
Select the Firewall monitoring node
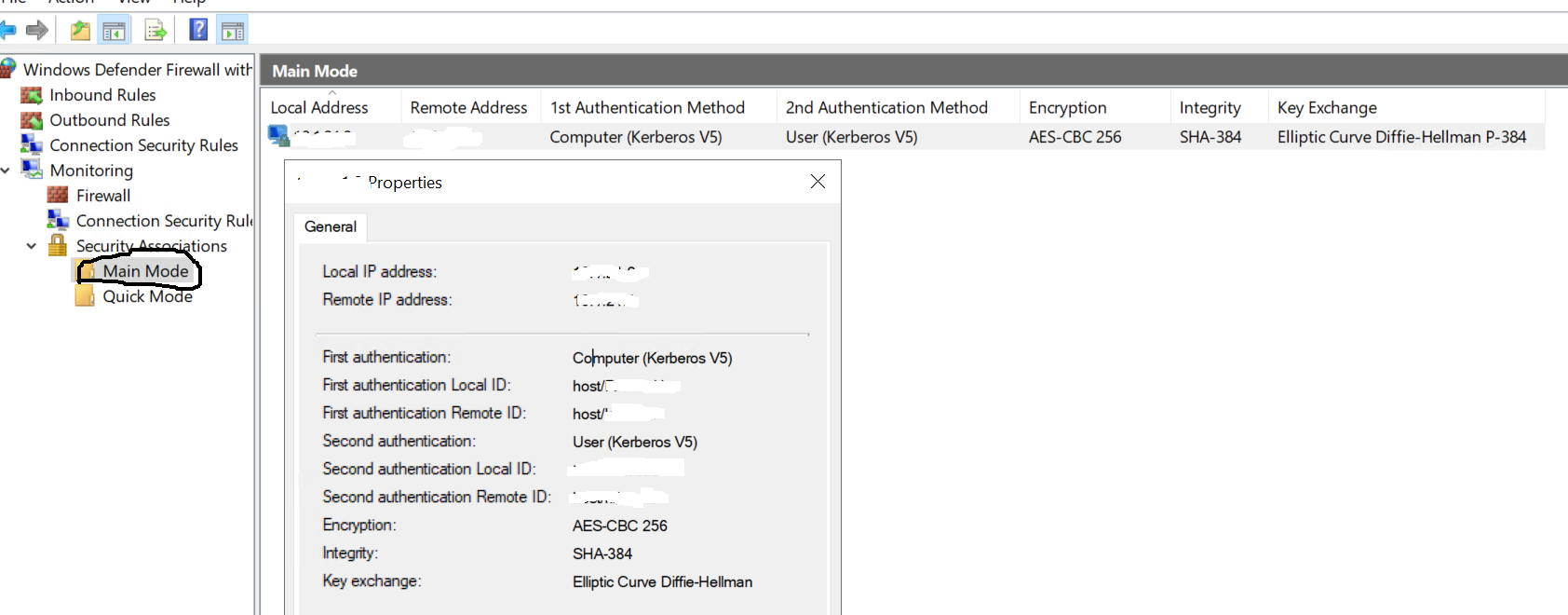[101, 195]
